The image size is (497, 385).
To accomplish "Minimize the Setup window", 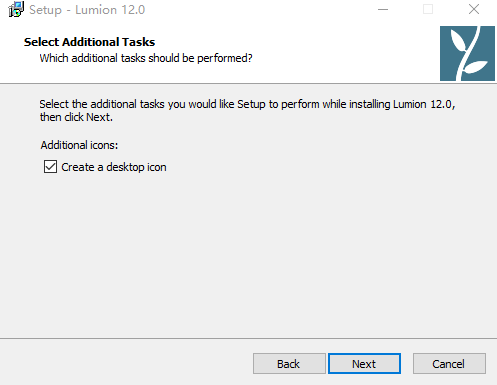I will click(383, 9).
